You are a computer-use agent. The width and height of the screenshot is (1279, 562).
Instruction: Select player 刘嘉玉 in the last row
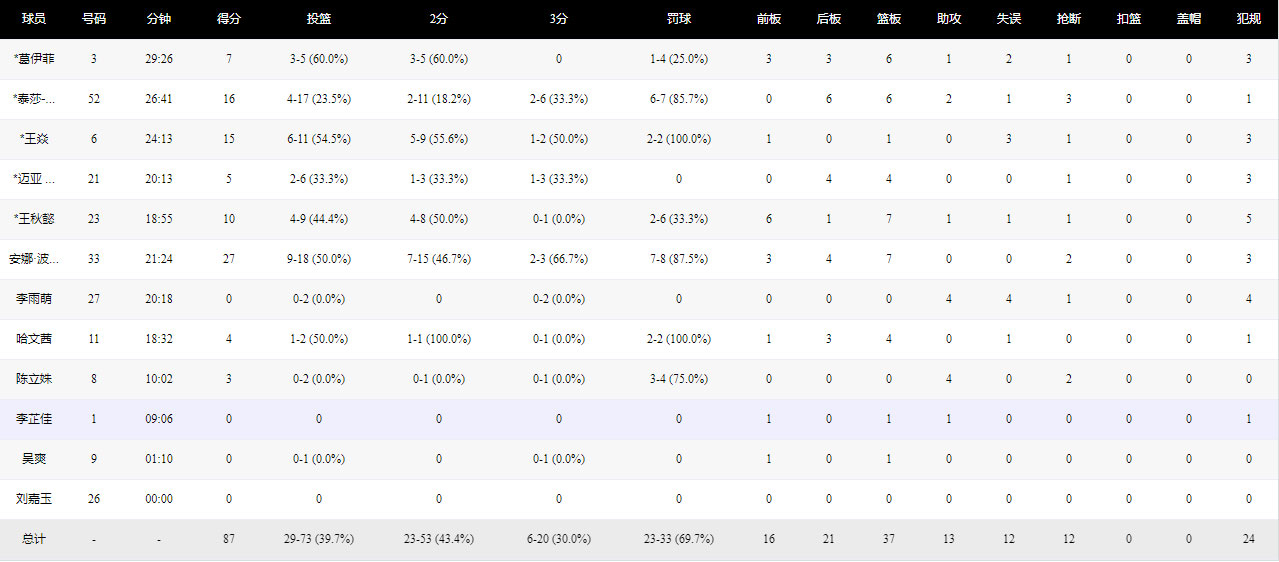tap(34, 499)
